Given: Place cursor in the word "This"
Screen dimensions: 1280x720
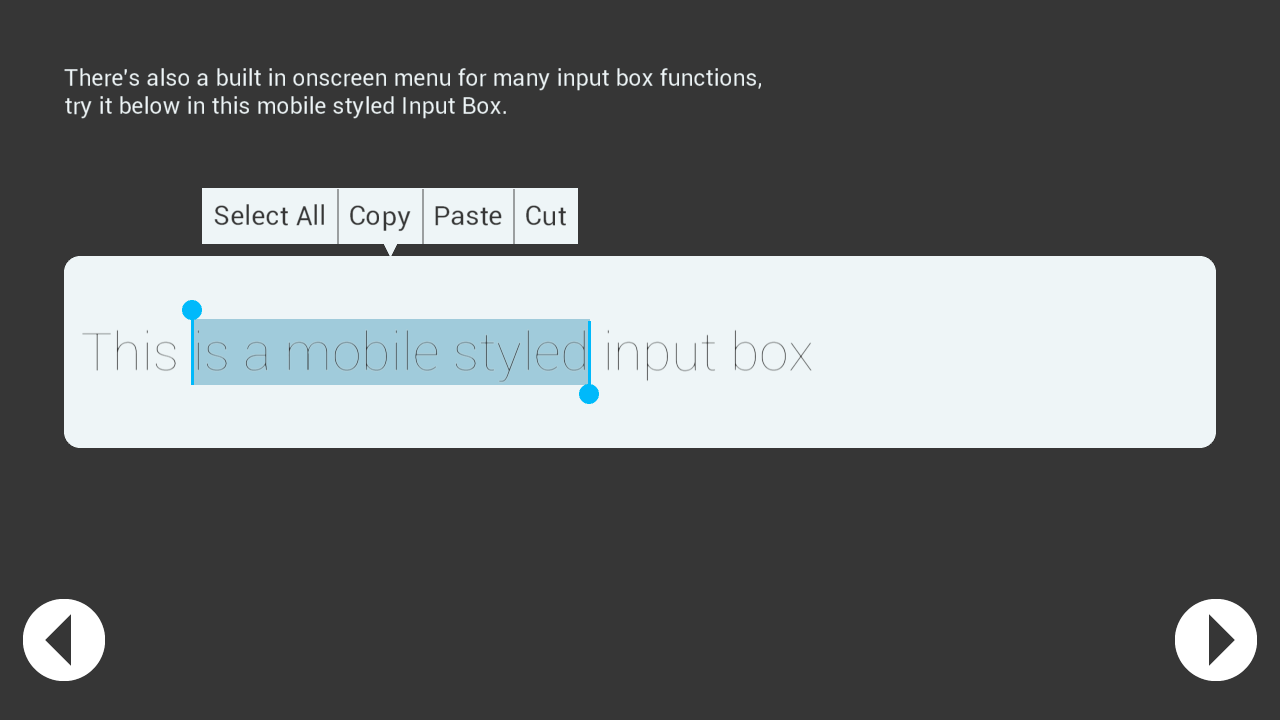Looking at the screenshot, I should tap(129, 352).
